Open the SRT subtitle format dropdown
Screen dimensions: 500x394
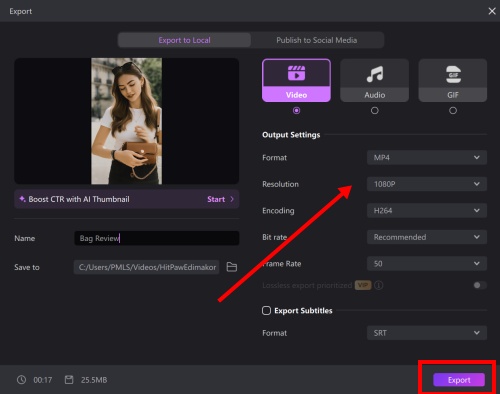click(427, 333)
